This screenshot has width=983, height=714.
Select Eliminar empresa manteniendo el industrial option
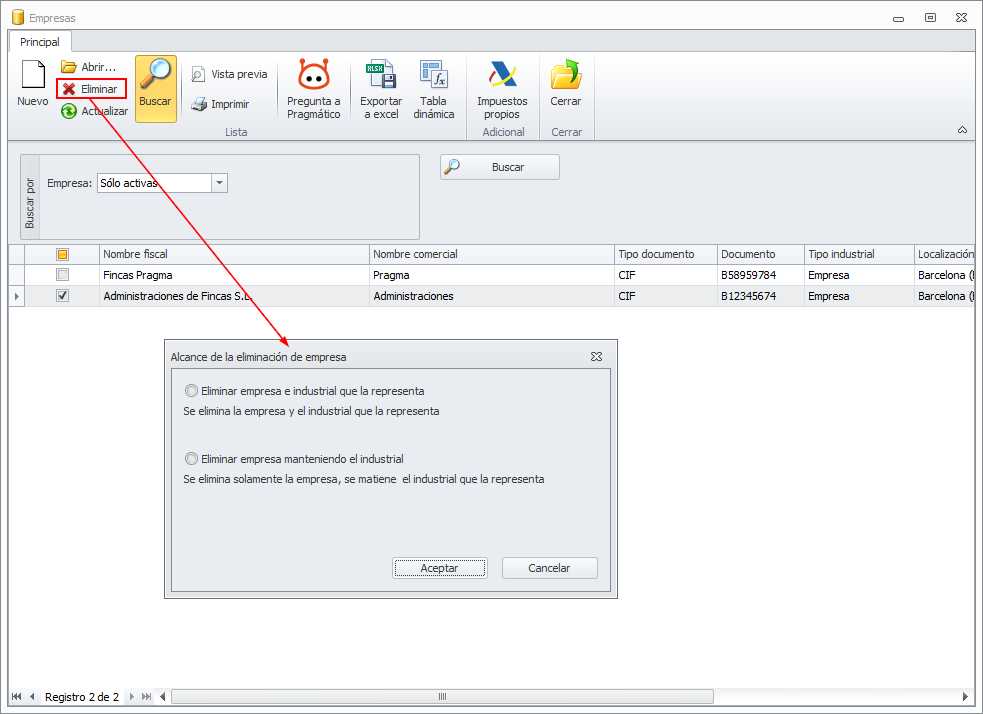click(x=191, y=459)
